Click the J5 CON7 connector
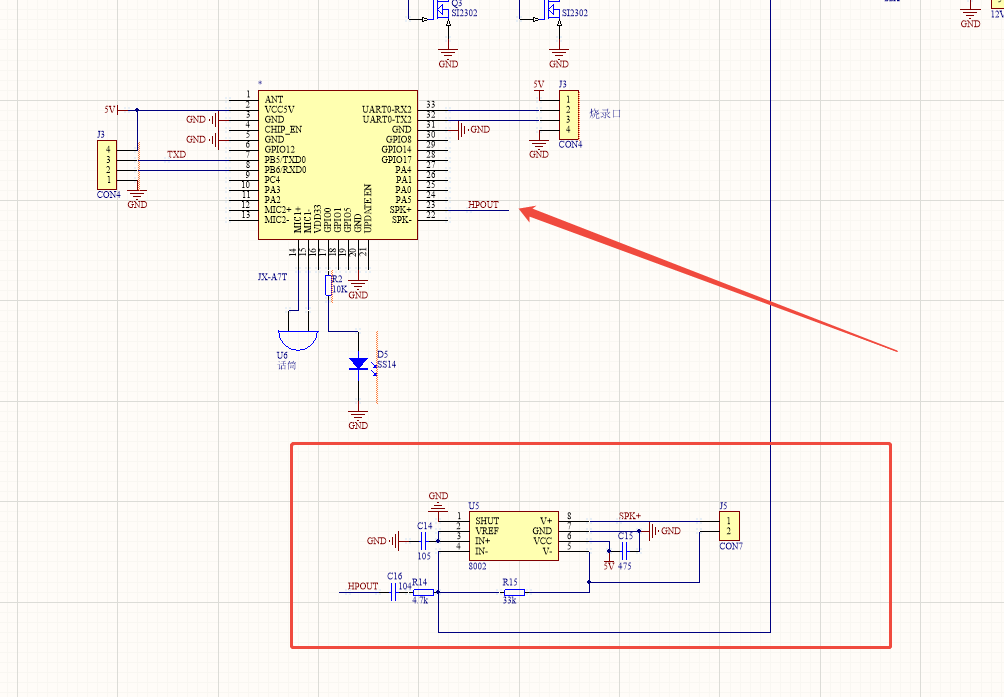Screen dimensions: 1004x697 [730, 525]
